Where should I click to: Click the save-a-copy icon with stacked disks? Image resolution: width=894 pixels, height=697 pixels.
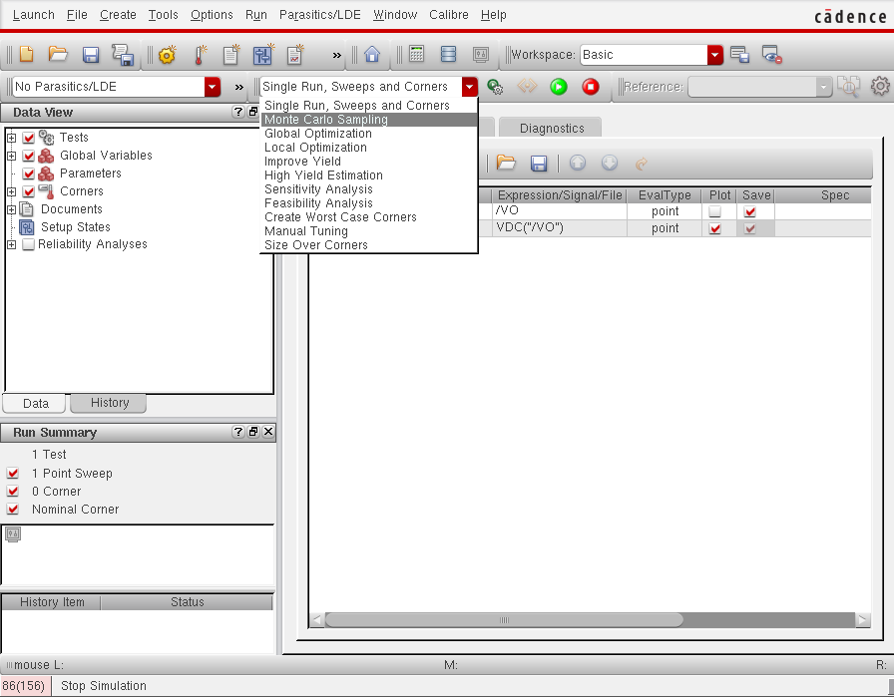(x=123, y=55)
